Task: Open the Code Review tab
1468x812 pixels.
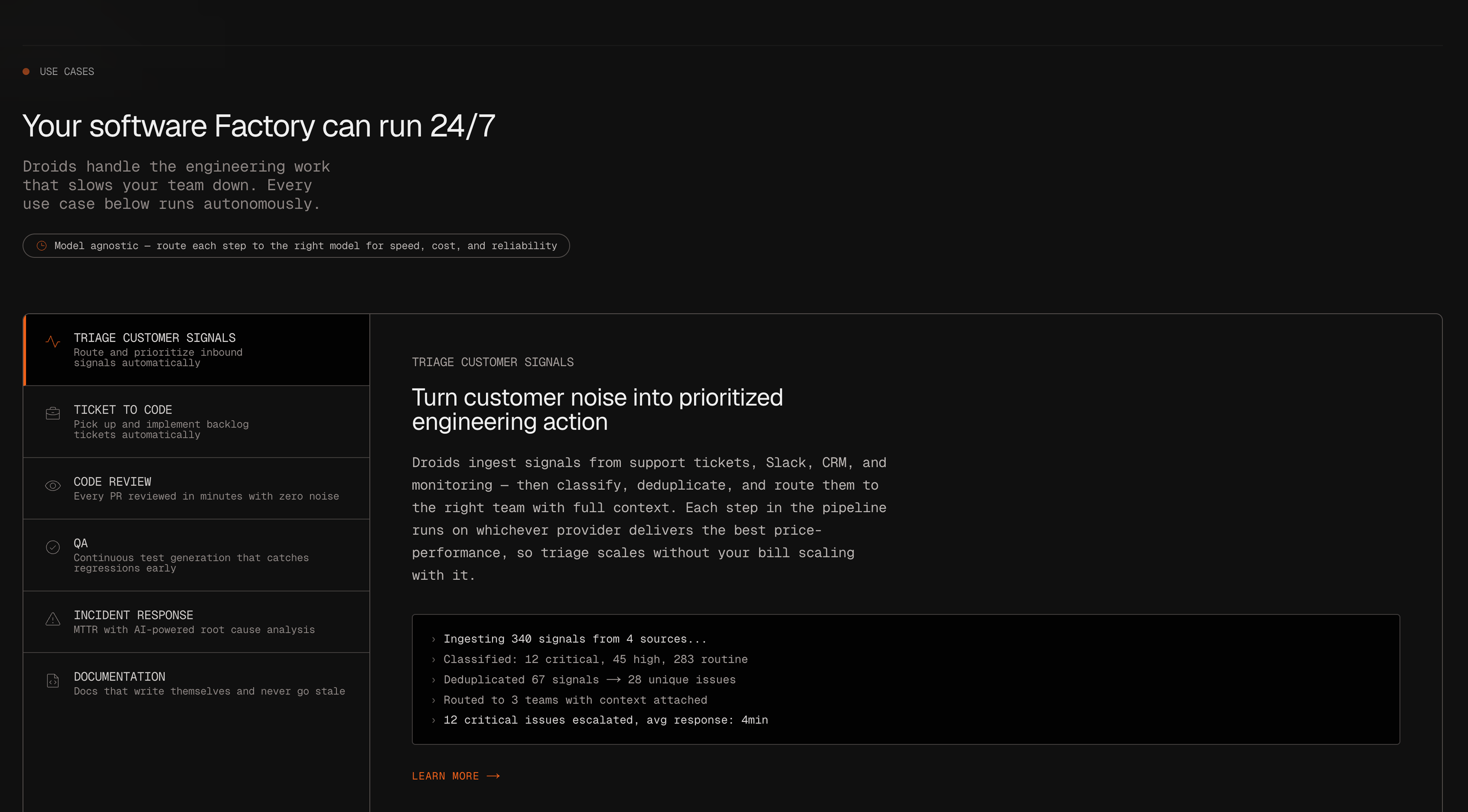Action: coord(197,488)
